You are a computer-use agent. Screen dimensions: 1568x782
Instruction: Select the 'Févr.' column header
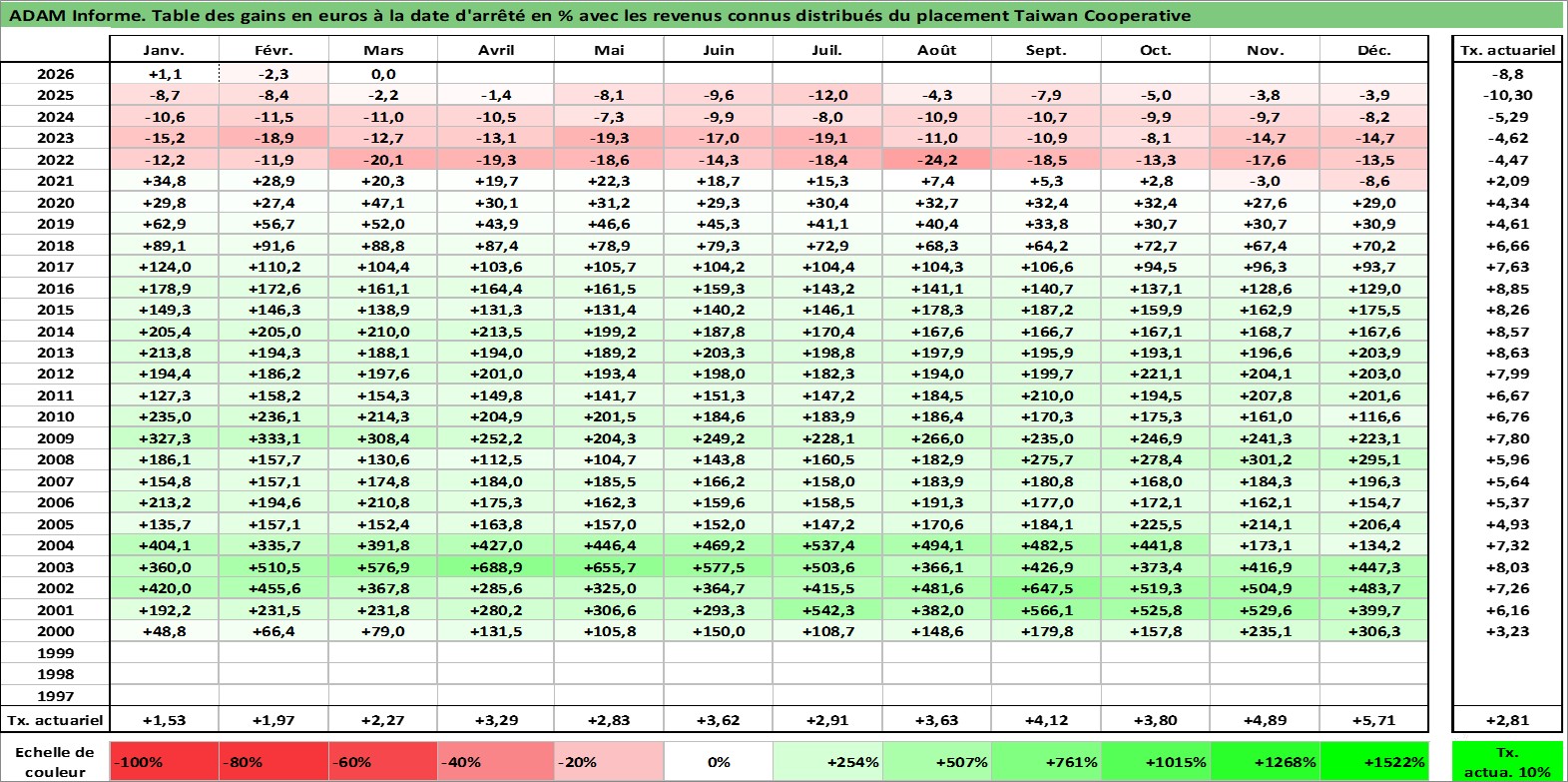tap(273, 50)
